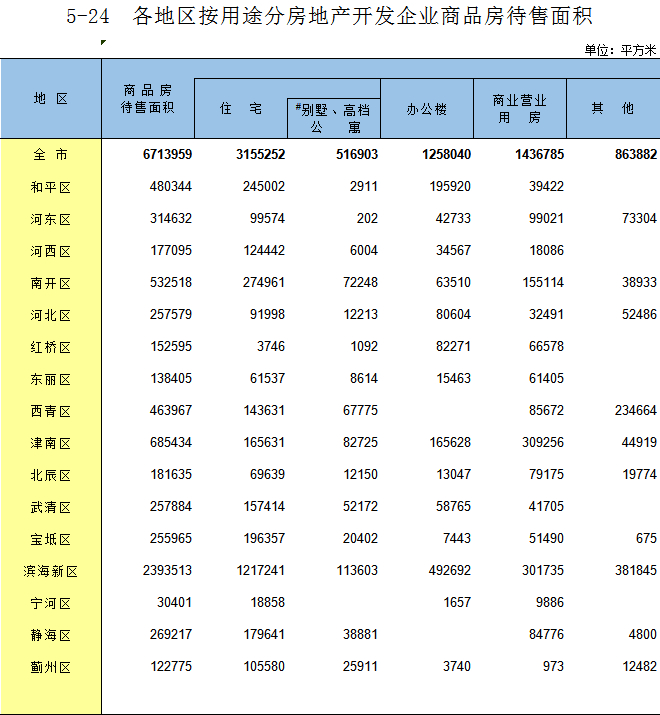The height and width of the screenshot is (715, 660).
Task: Select the 河西区 row label
Action: (x=51, y=251)
